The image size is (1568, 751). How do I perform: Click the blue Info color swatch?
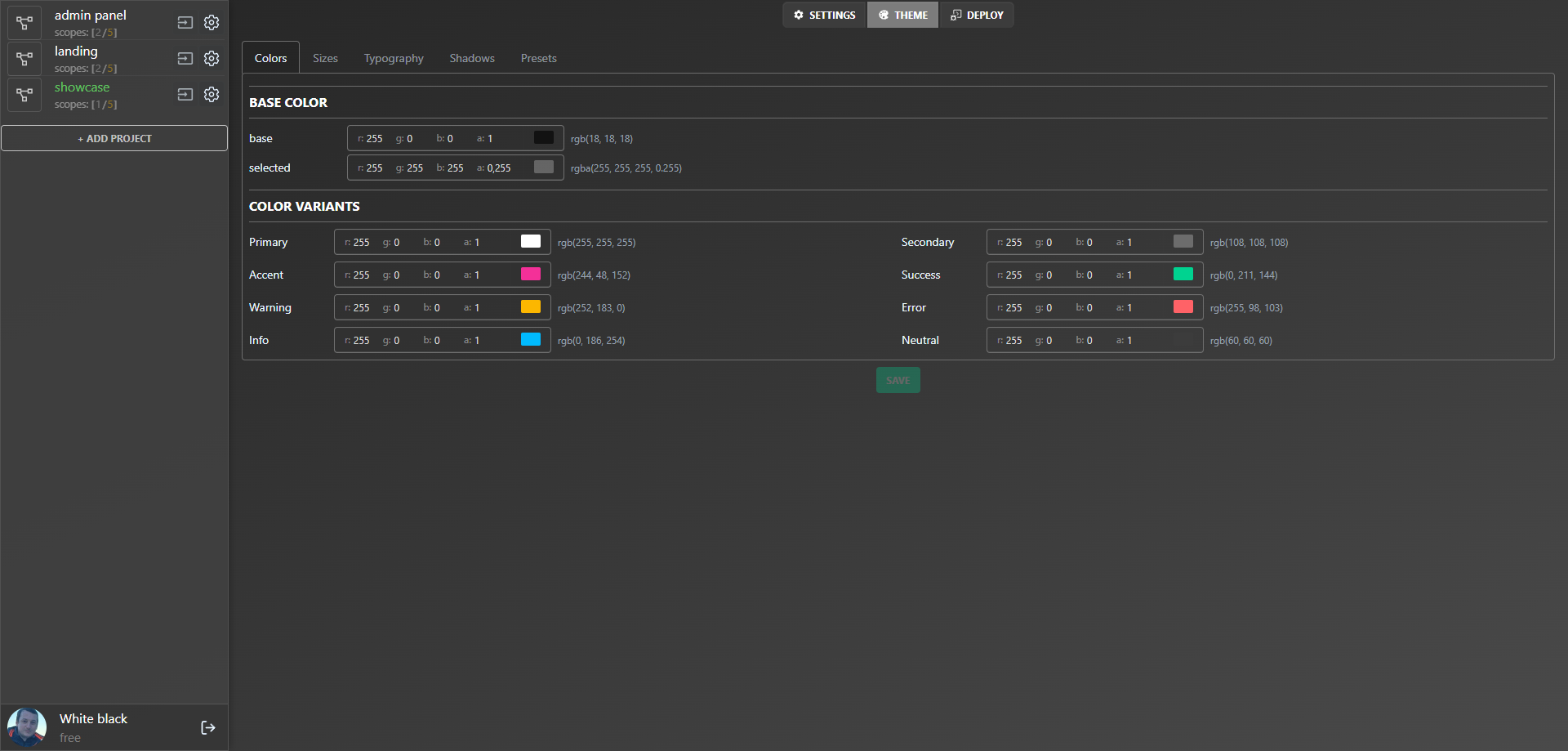pos(531,340)
